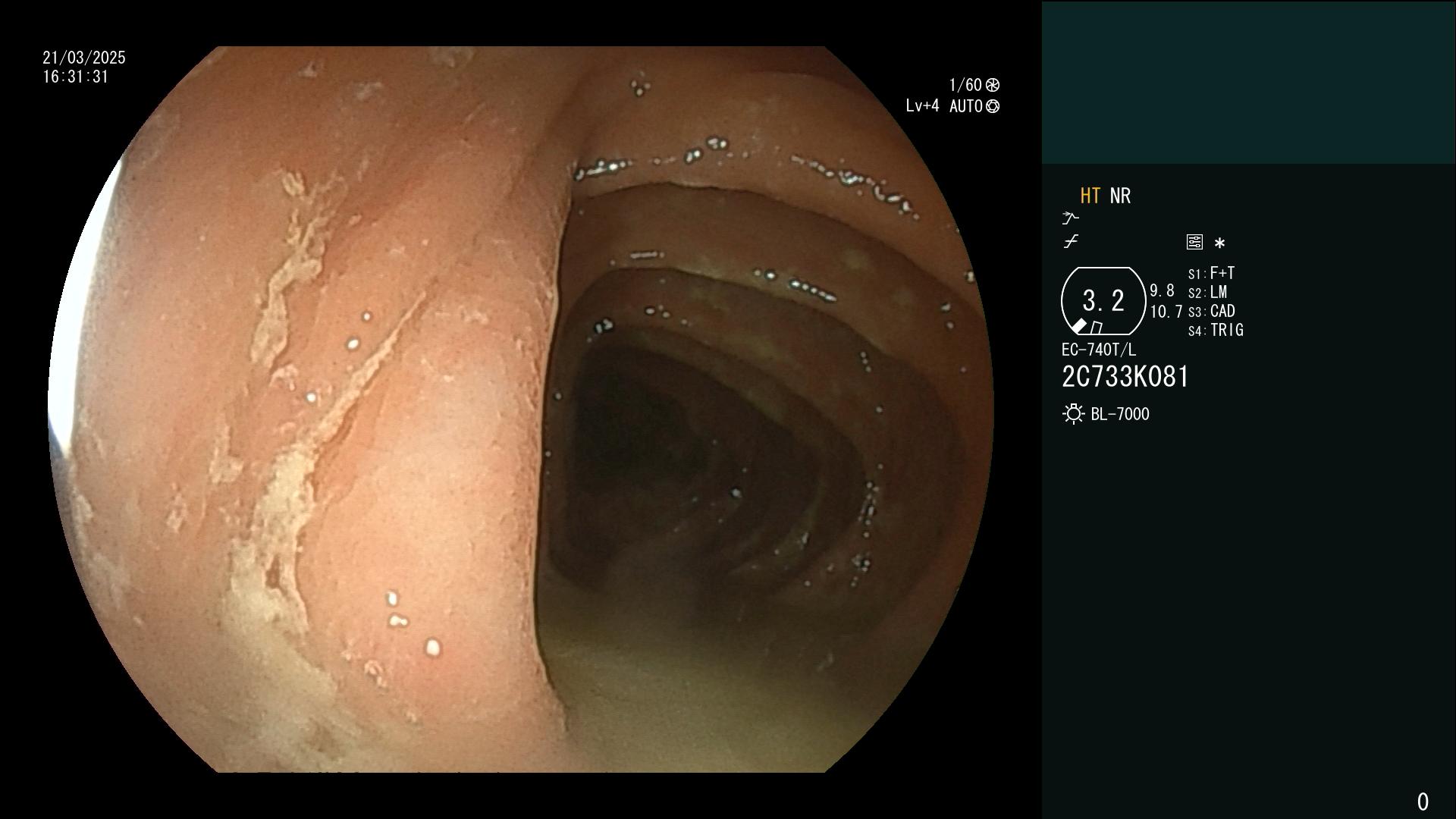Screen dimensions: 1456x819
Task: Open the settings sliders icon beside the asterisk
Action: tap(1194, 242)
